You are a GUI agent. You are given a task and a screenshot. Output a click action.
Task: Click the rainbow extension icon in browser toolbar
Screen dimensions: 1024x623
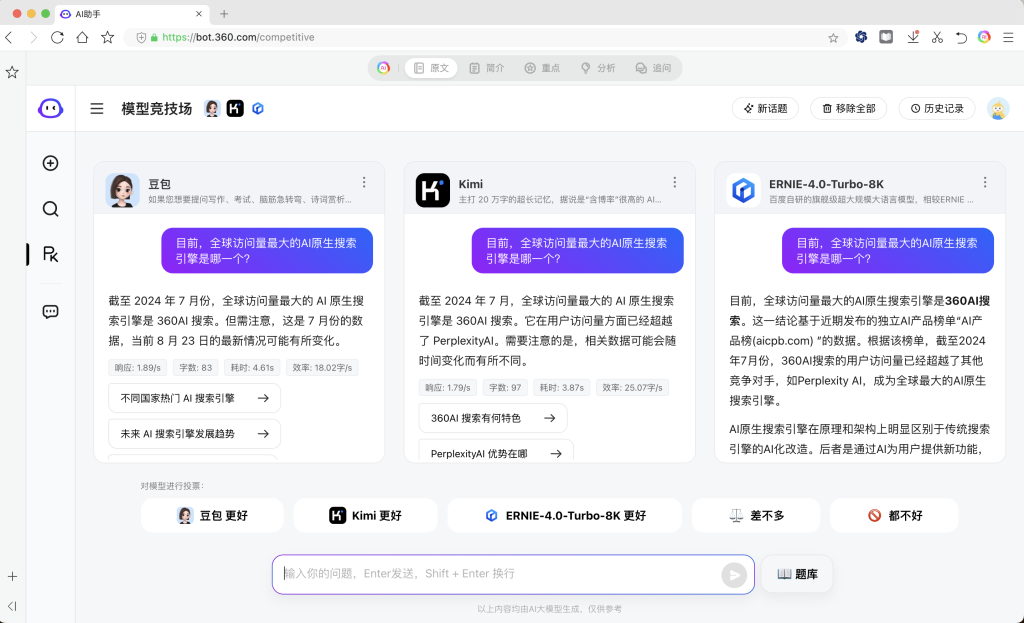pyautogui.click(x=984, y=37)
